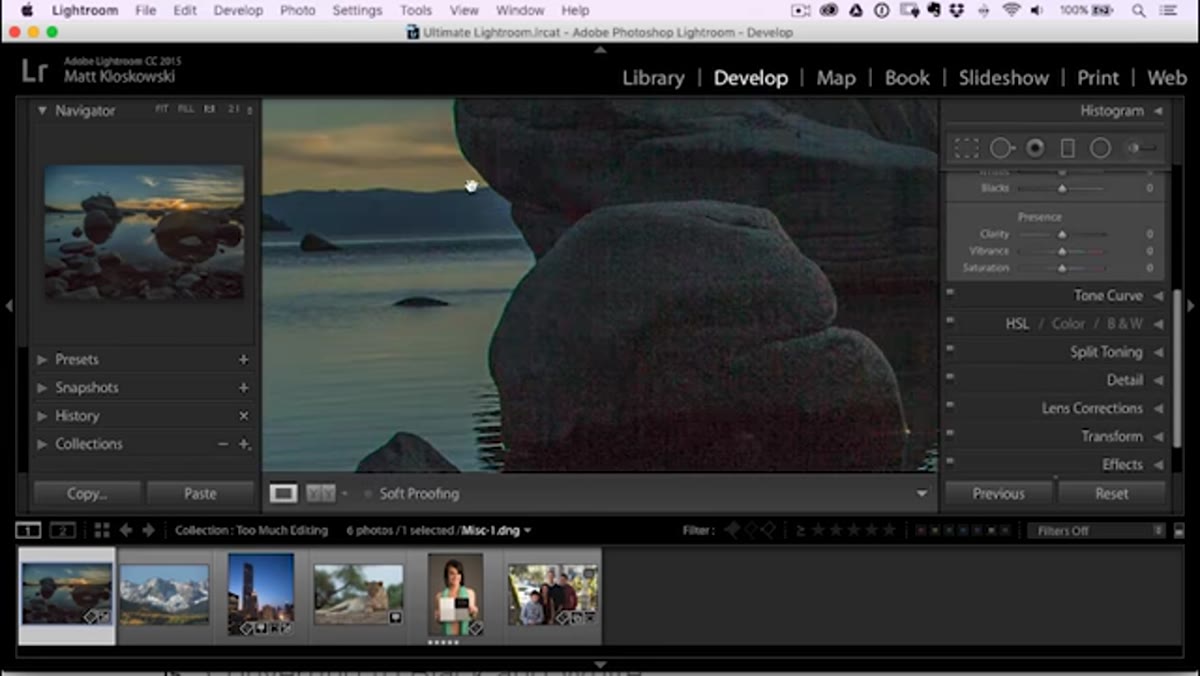The width and height of the screenshot is (1200, 676).
Task: Select the Crop Overlay tool
Action: coord(966,148)
